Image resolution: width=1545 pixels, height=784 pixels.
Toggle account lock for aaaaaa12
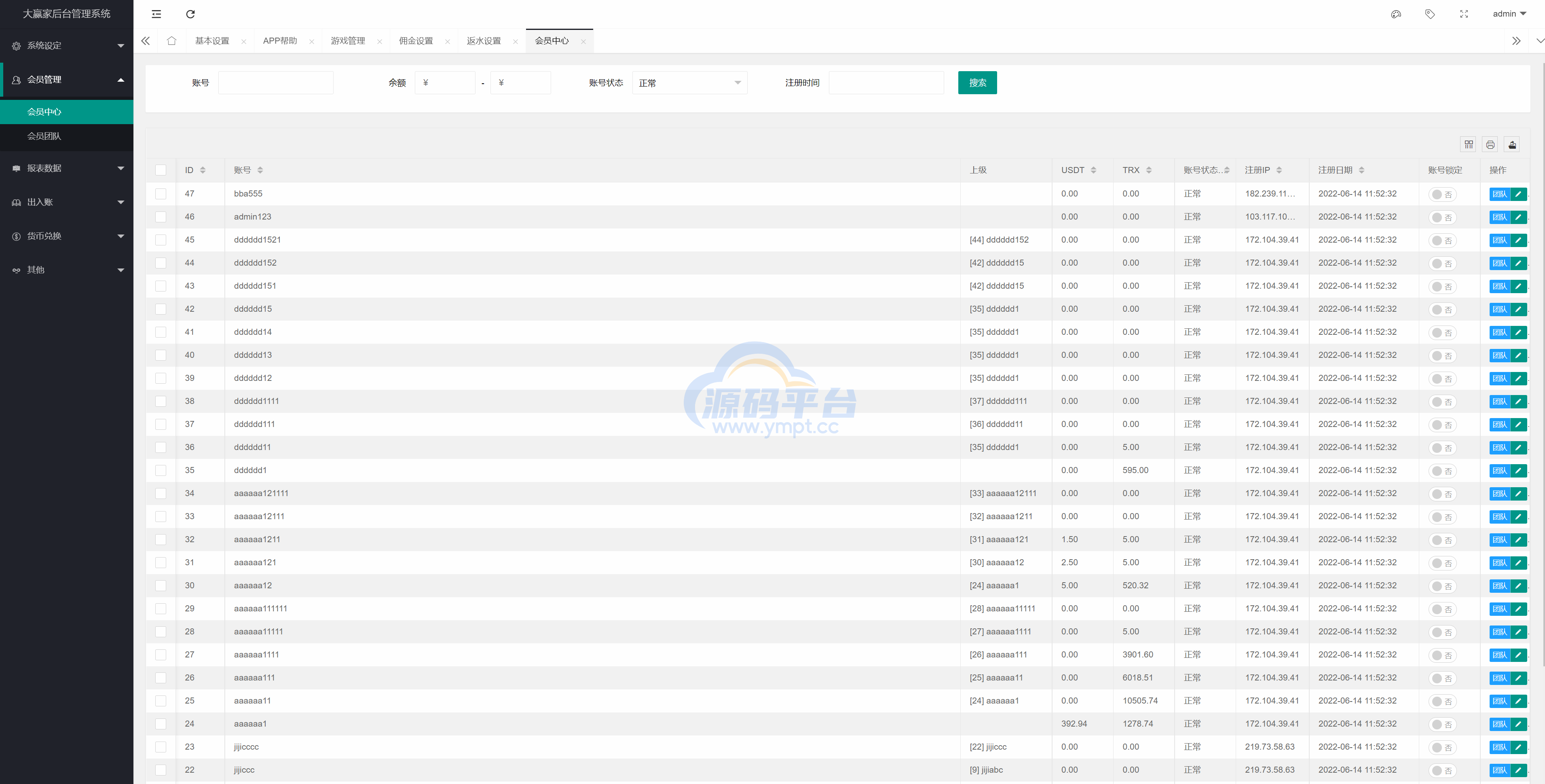pos(1442,586)
